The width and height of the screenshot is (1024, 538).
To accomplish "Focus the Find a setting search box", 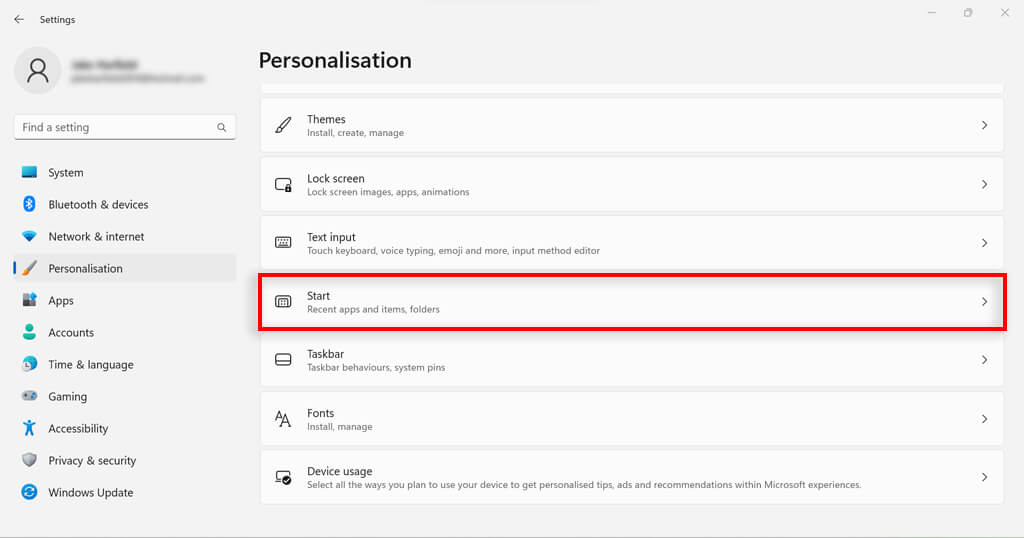I will pos(115,128).
